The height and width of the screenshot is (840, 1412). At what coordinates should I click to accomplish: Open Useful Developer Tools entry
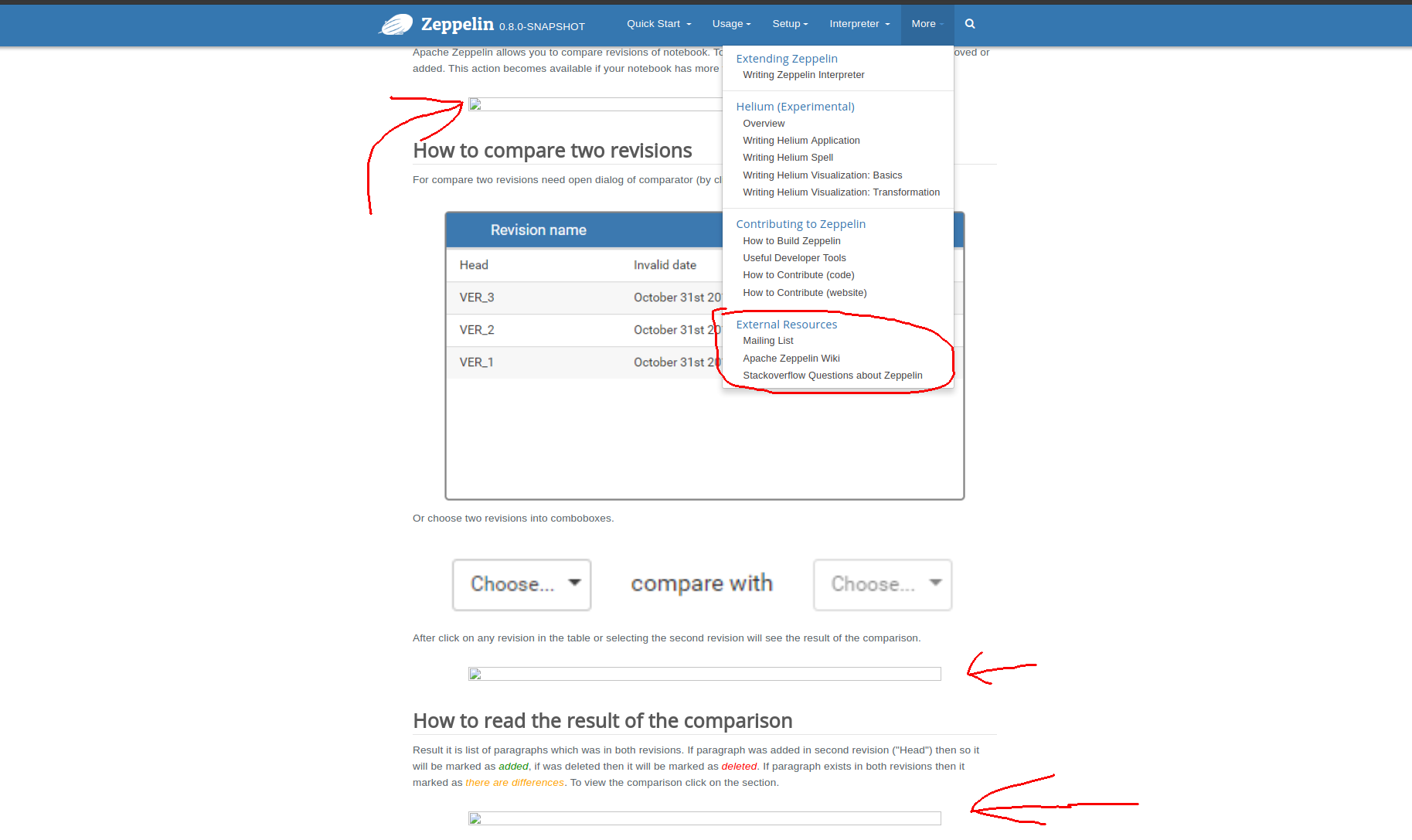click(794, 258)
